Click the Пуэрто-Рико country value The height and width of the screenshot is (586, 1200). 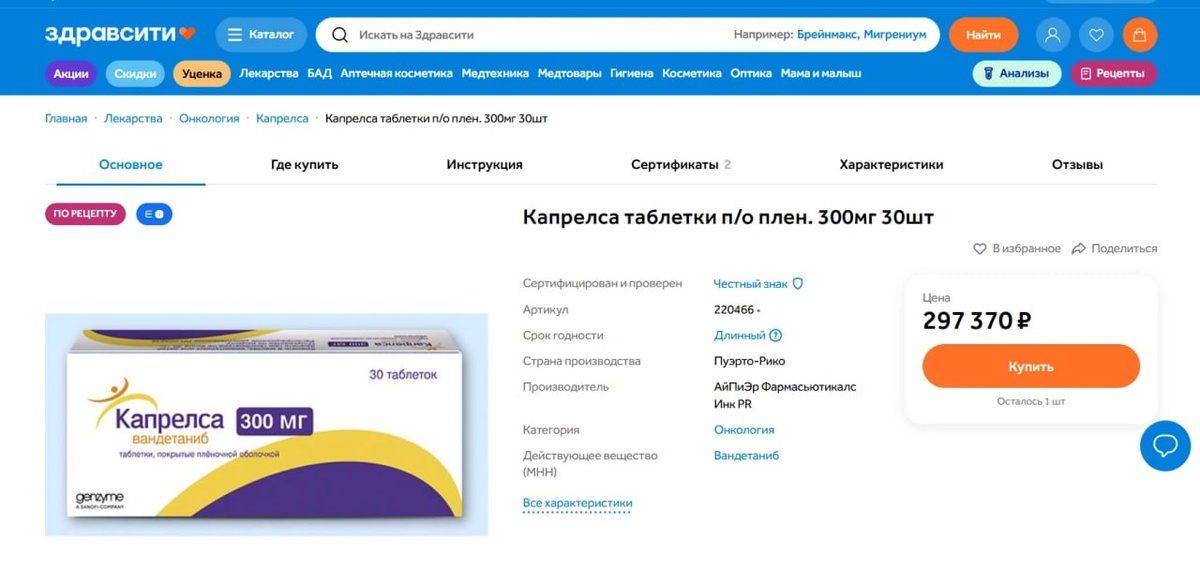point(749,361)
